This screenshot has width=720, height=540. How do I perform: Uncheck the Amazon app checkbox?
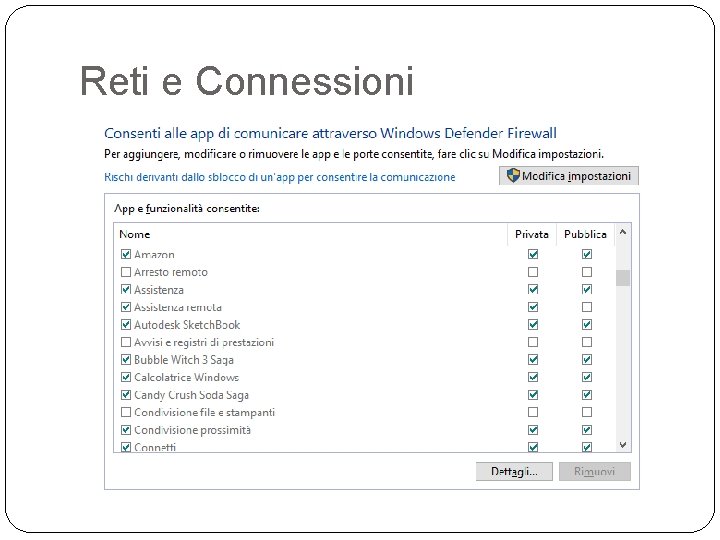pyautogui.click(x=126, y=255)
